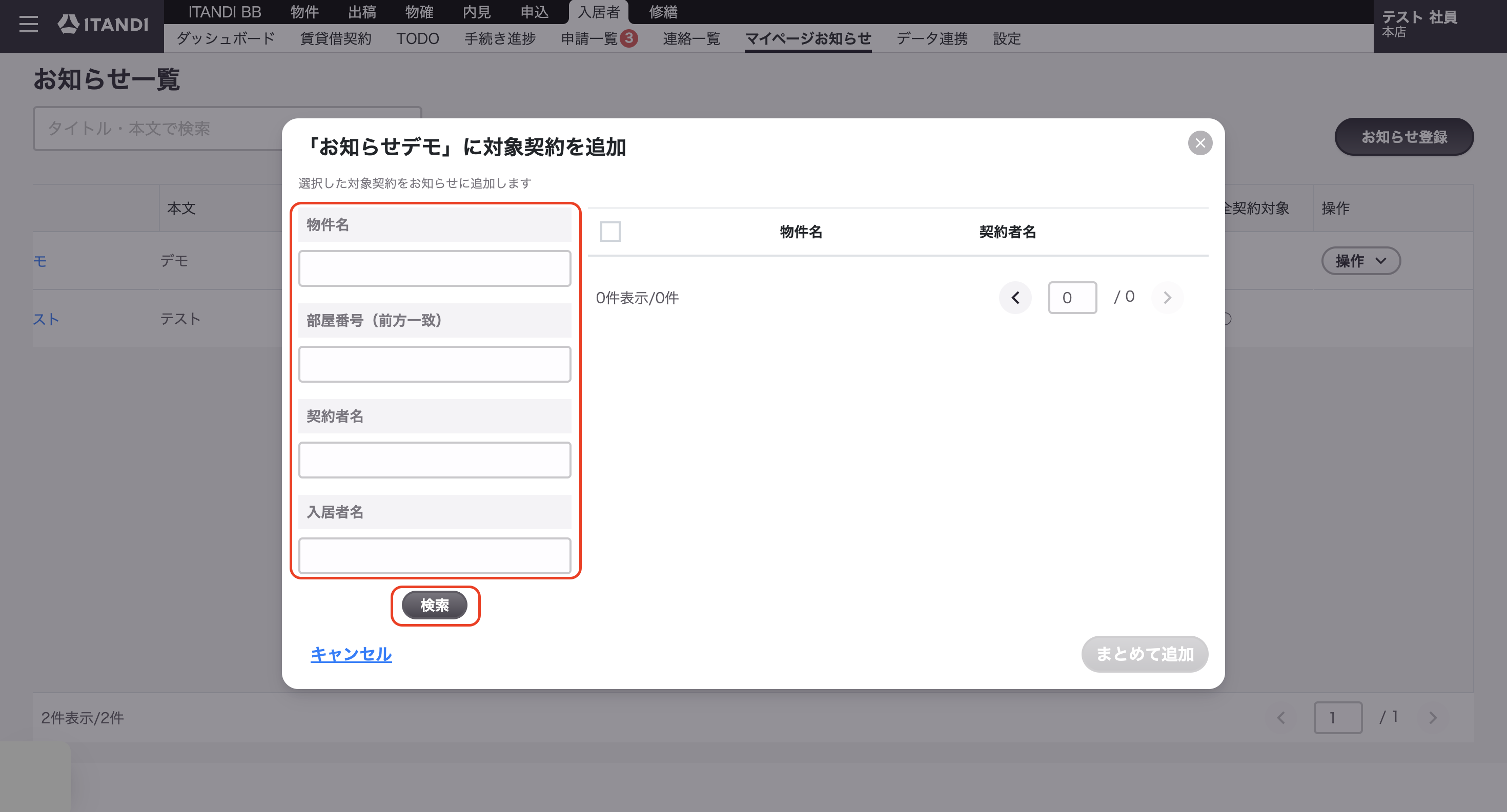This screenshot has width=1507, height=812.
Task: Switch to 設定 tab
Action: point(1007,38)
